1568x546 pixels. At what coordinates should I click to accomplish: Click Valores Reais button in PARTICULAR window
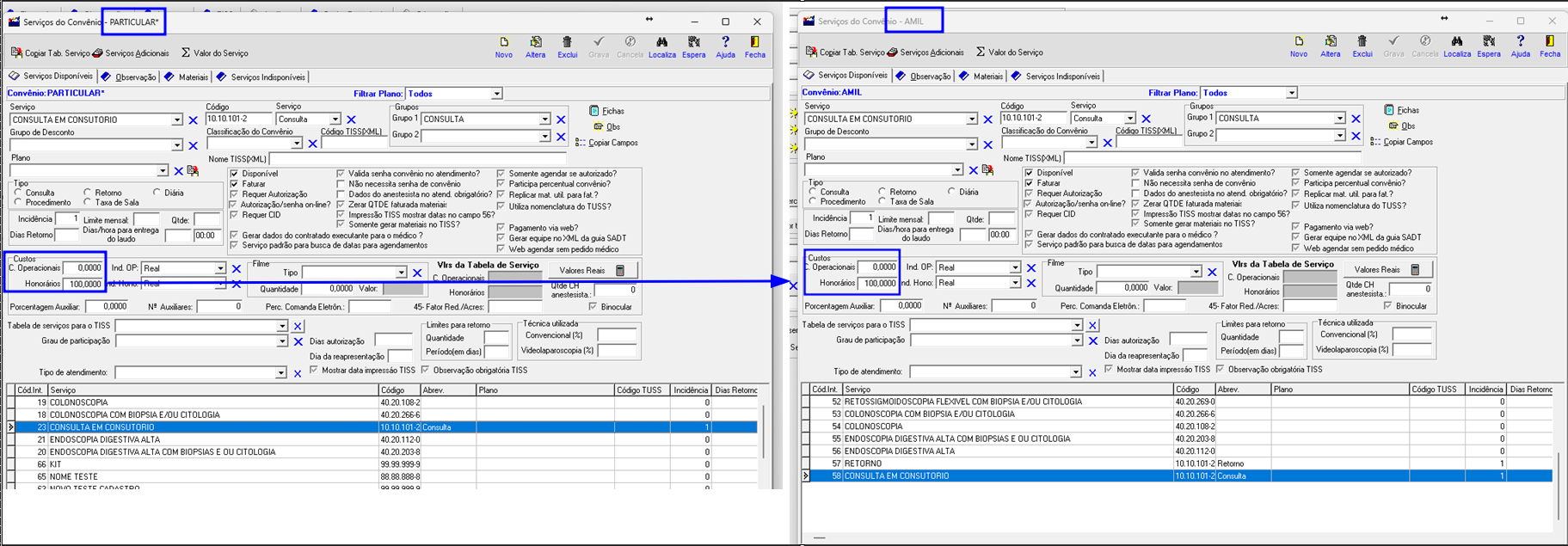coord(592,271)
